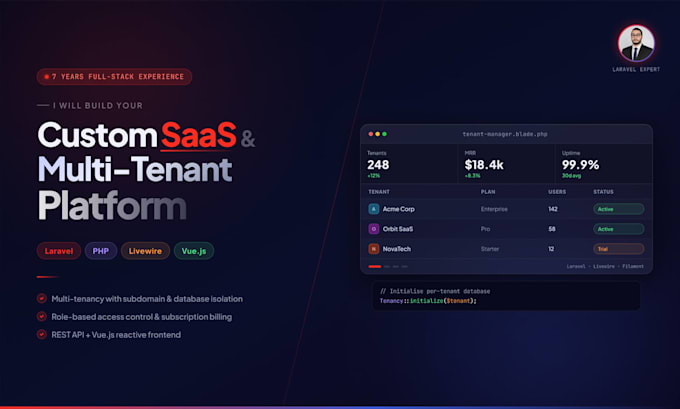Click the Acme Corp tenant icon
The height and width of the screenshot is (409, 680).
(373, 209)
